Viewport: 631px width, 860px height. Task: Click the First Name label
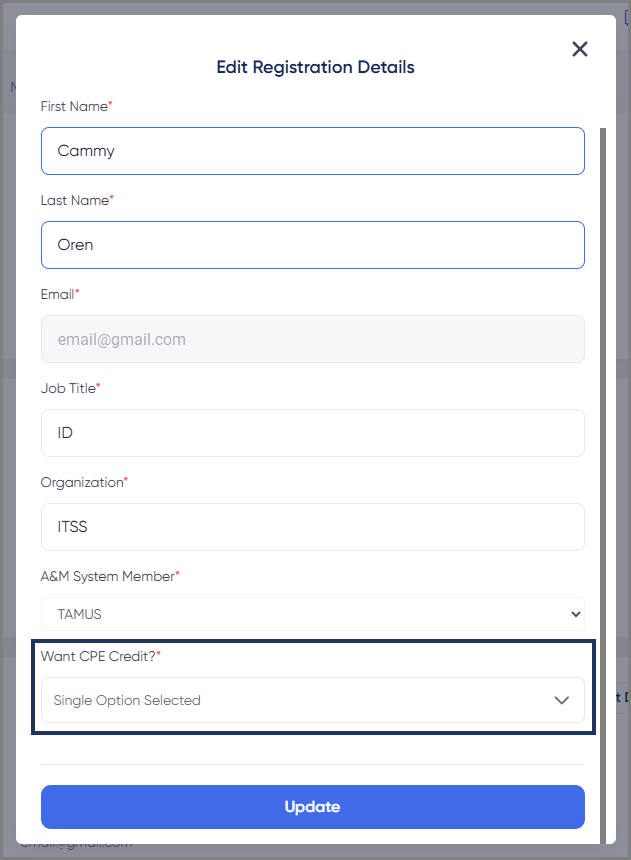point(74,106)
